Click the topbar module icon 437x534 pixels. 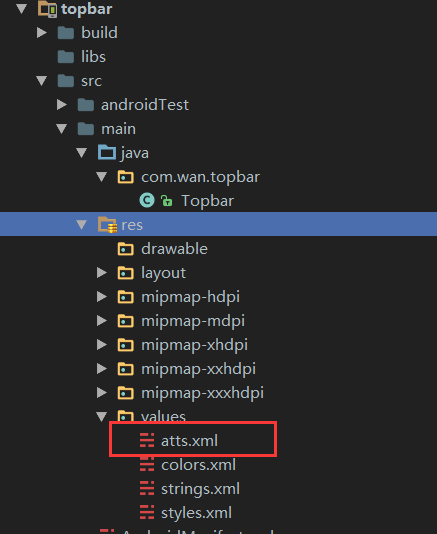click(x=48, y=9)
